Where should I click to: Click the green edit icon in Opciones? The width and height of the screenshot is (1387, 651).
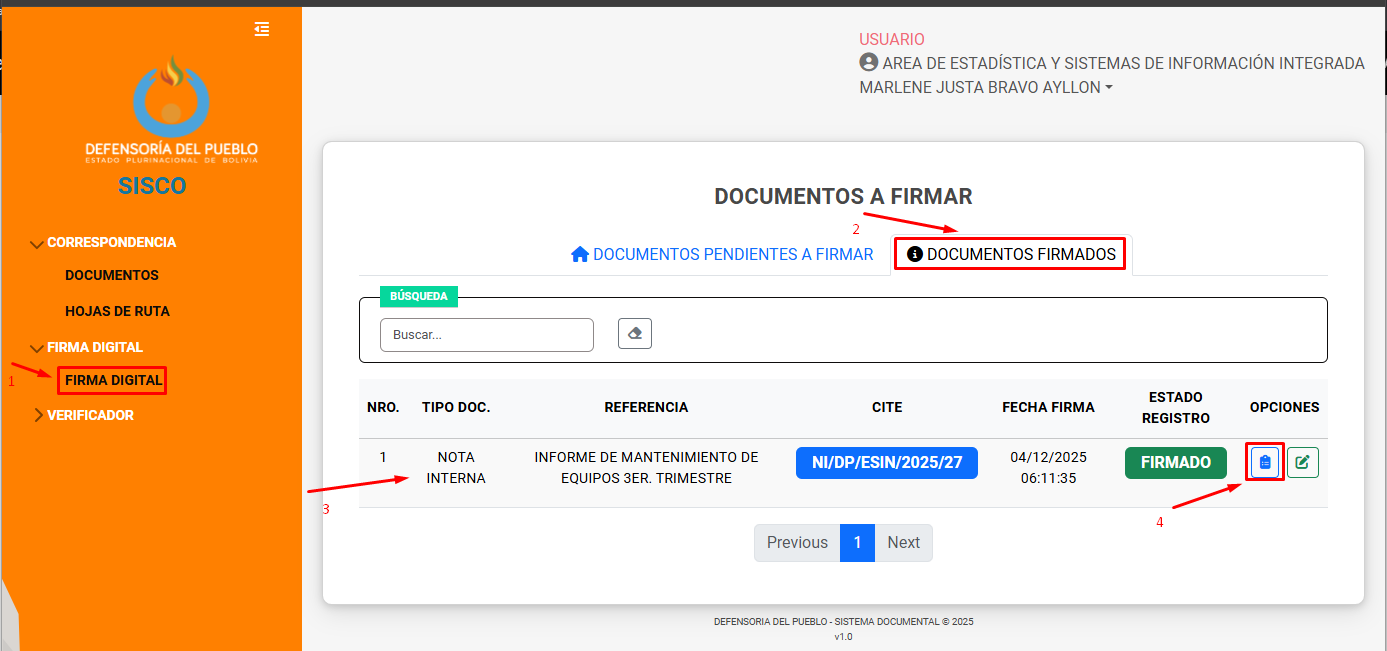(1302, 463)
